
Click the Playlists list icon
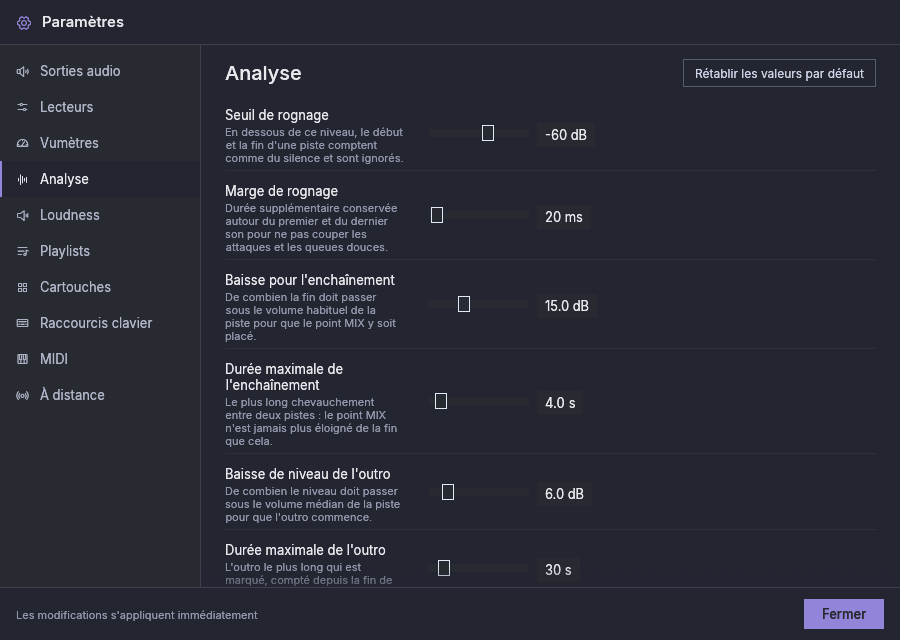(22, 251)
